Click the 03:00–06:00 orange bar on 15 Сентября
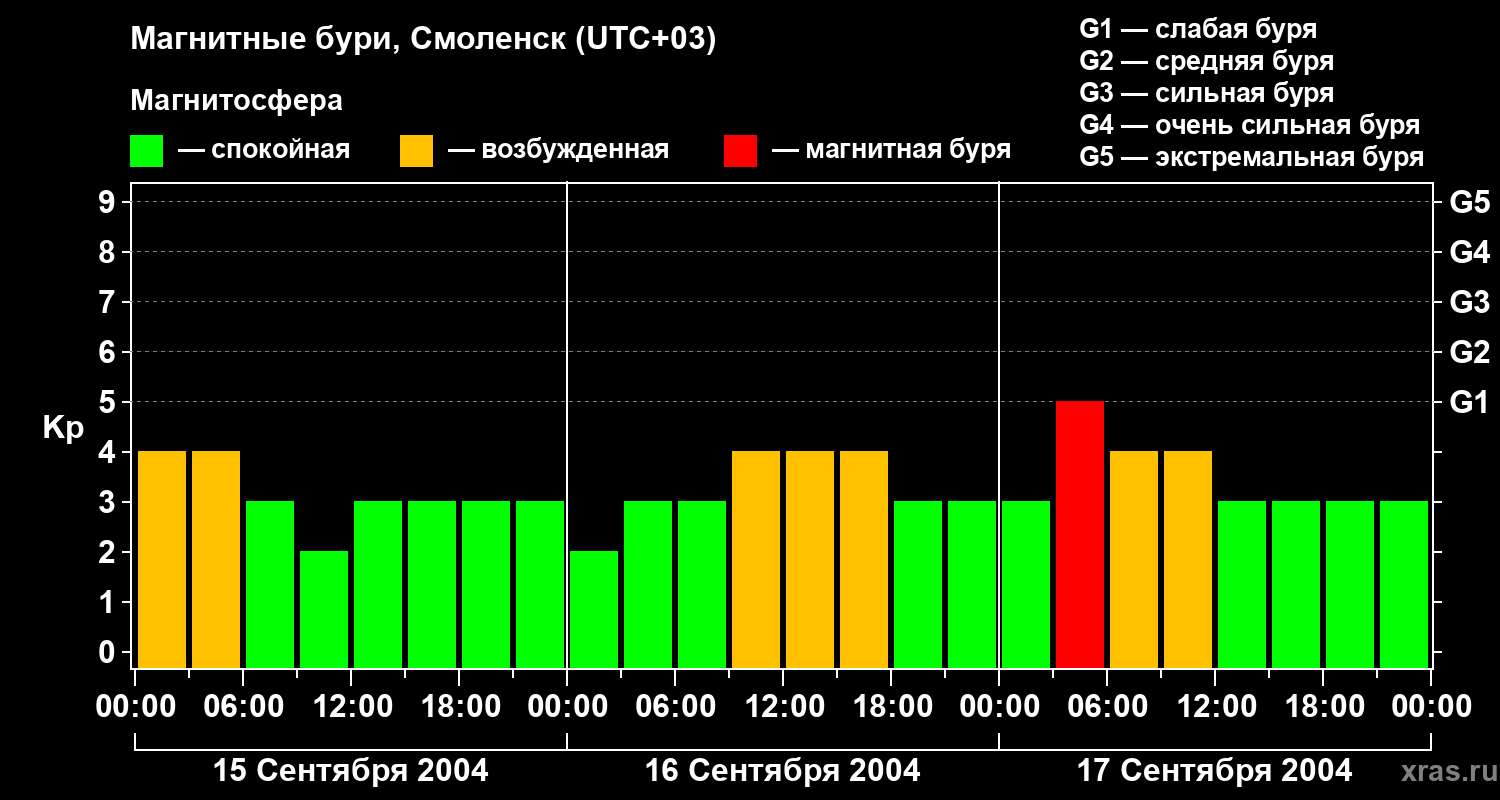 click(x=216, y=559)
